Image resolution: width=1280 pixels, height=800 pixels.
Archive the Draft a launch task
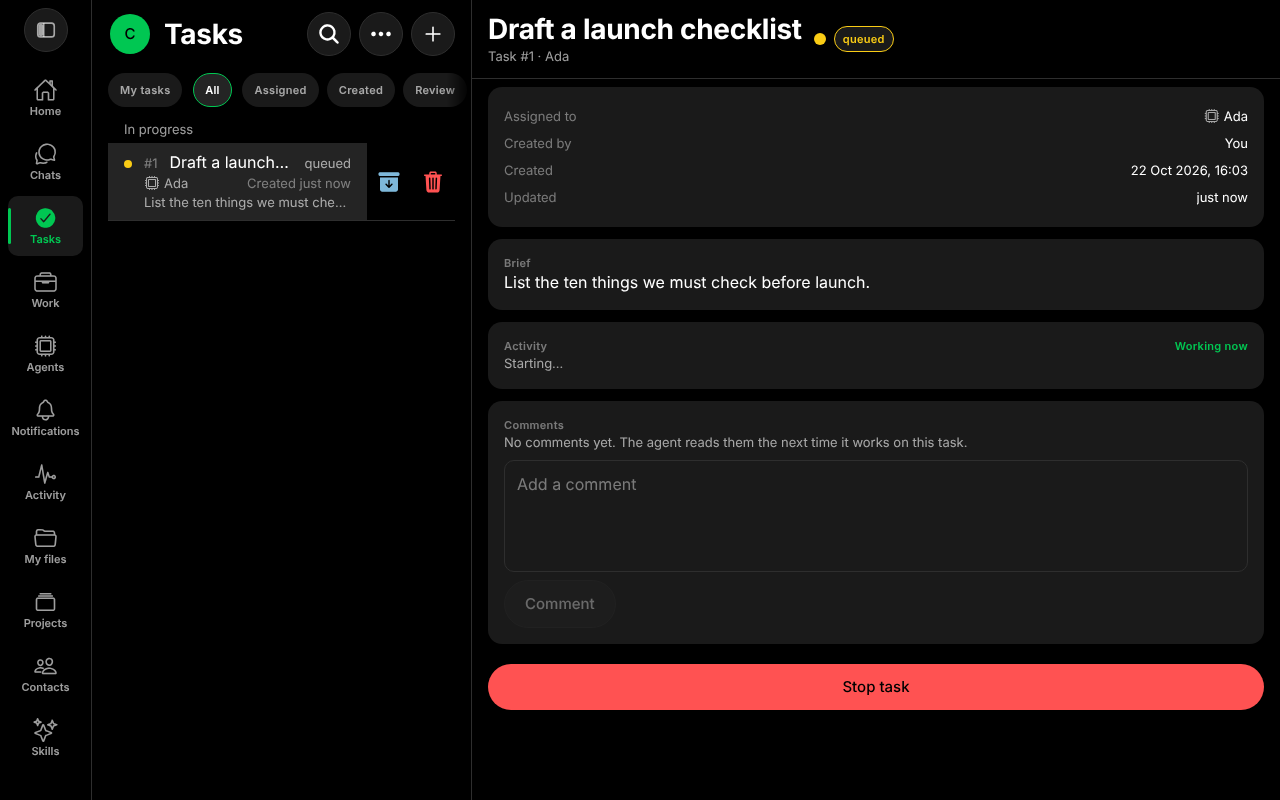(x=389, y=182)
